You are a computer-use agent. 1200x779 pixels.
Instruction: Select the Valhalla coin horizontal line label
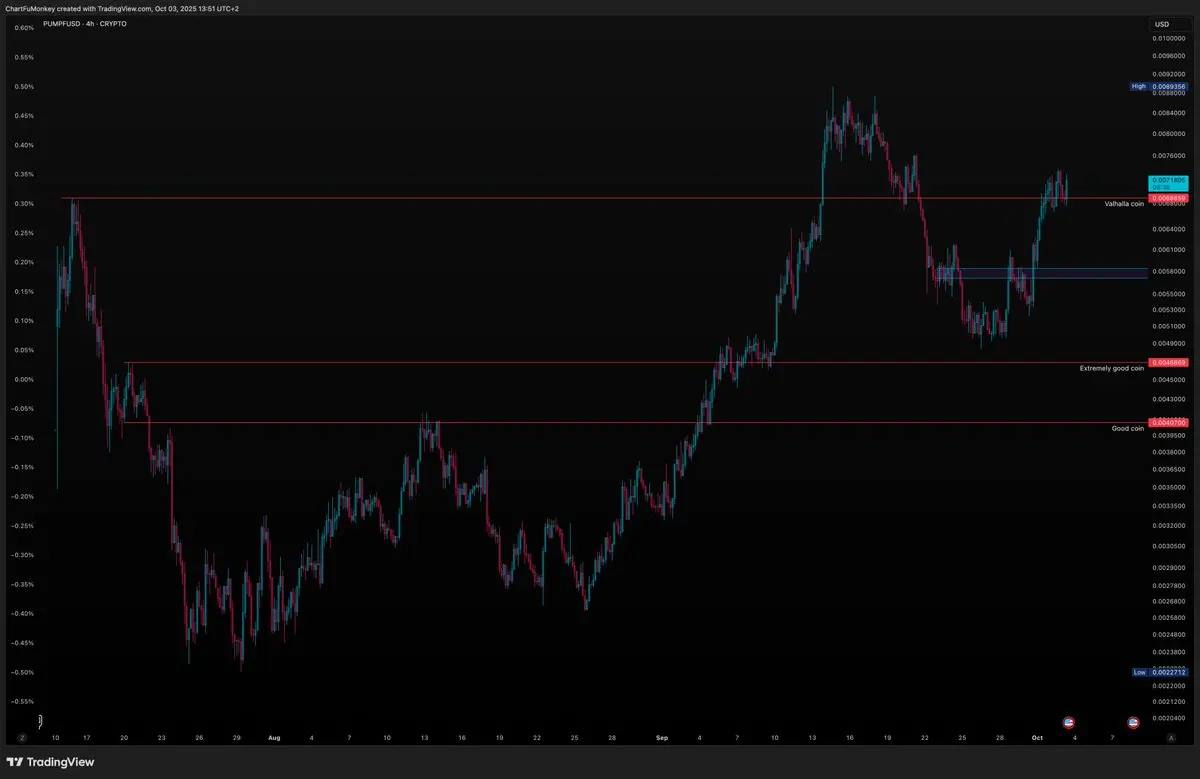pos(1123,204)
